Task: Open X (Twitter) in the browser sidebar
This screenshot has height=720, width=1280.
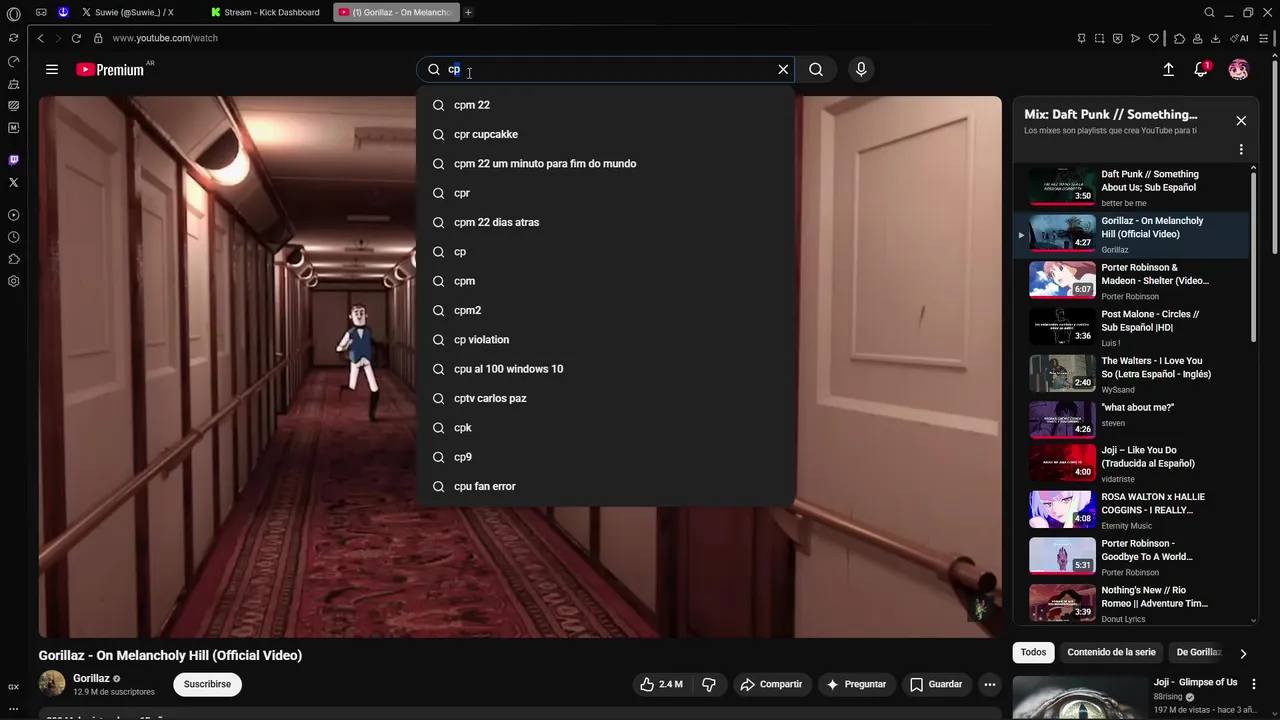Action: click(13, 182)
